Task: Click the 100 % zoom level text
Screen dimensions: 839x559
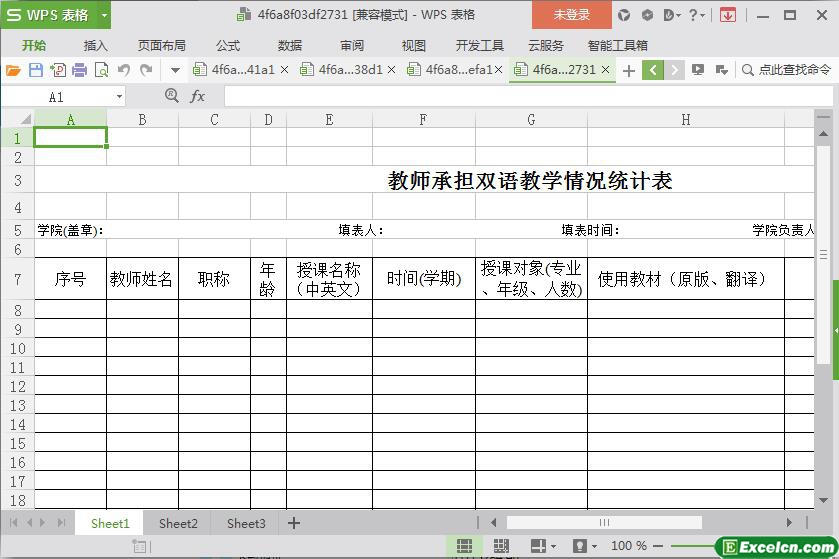Action: (628, 546)
